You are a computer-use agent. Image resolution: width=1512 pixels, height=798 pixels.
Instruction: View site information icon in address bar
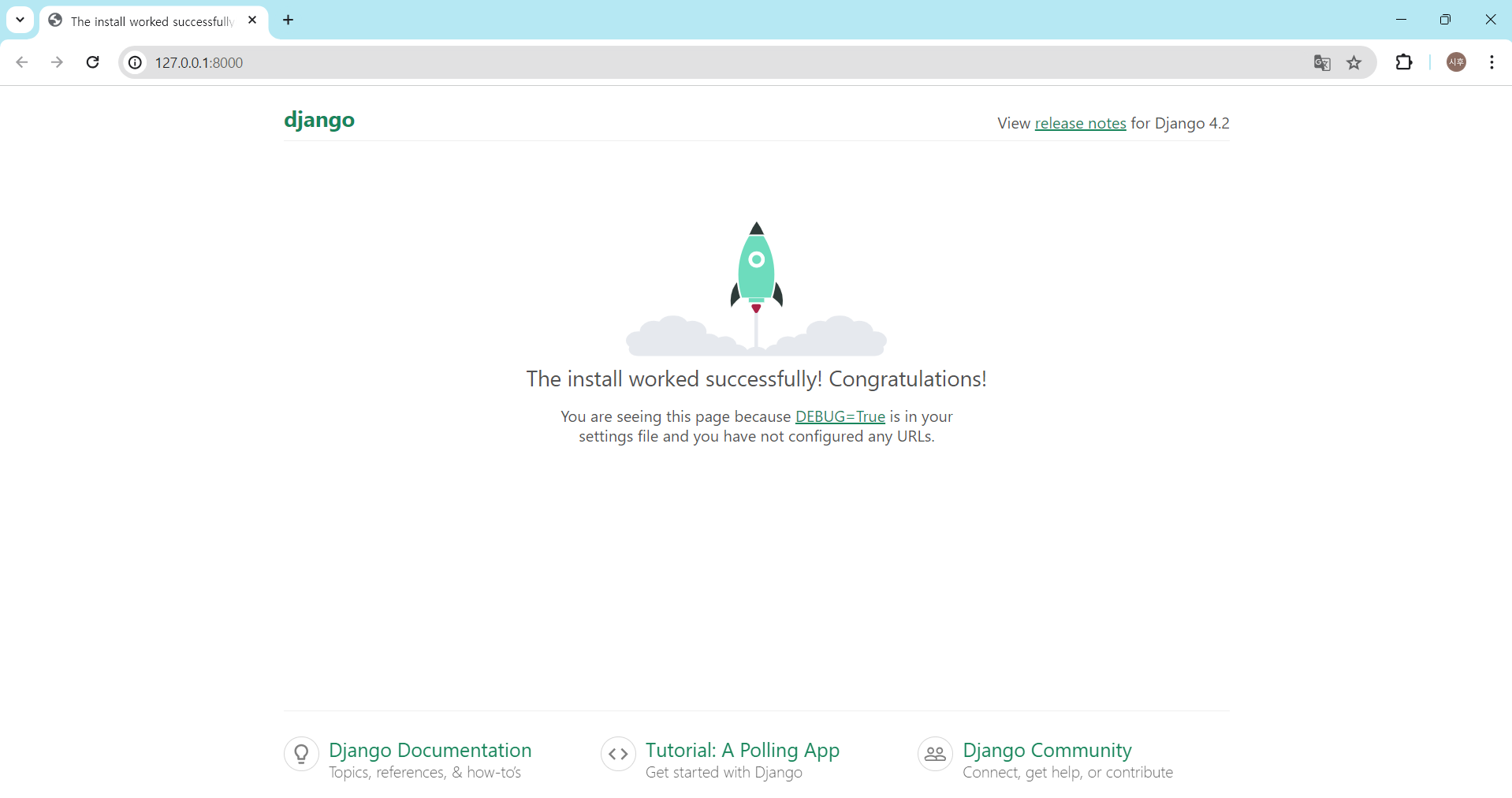pos(136,62)
